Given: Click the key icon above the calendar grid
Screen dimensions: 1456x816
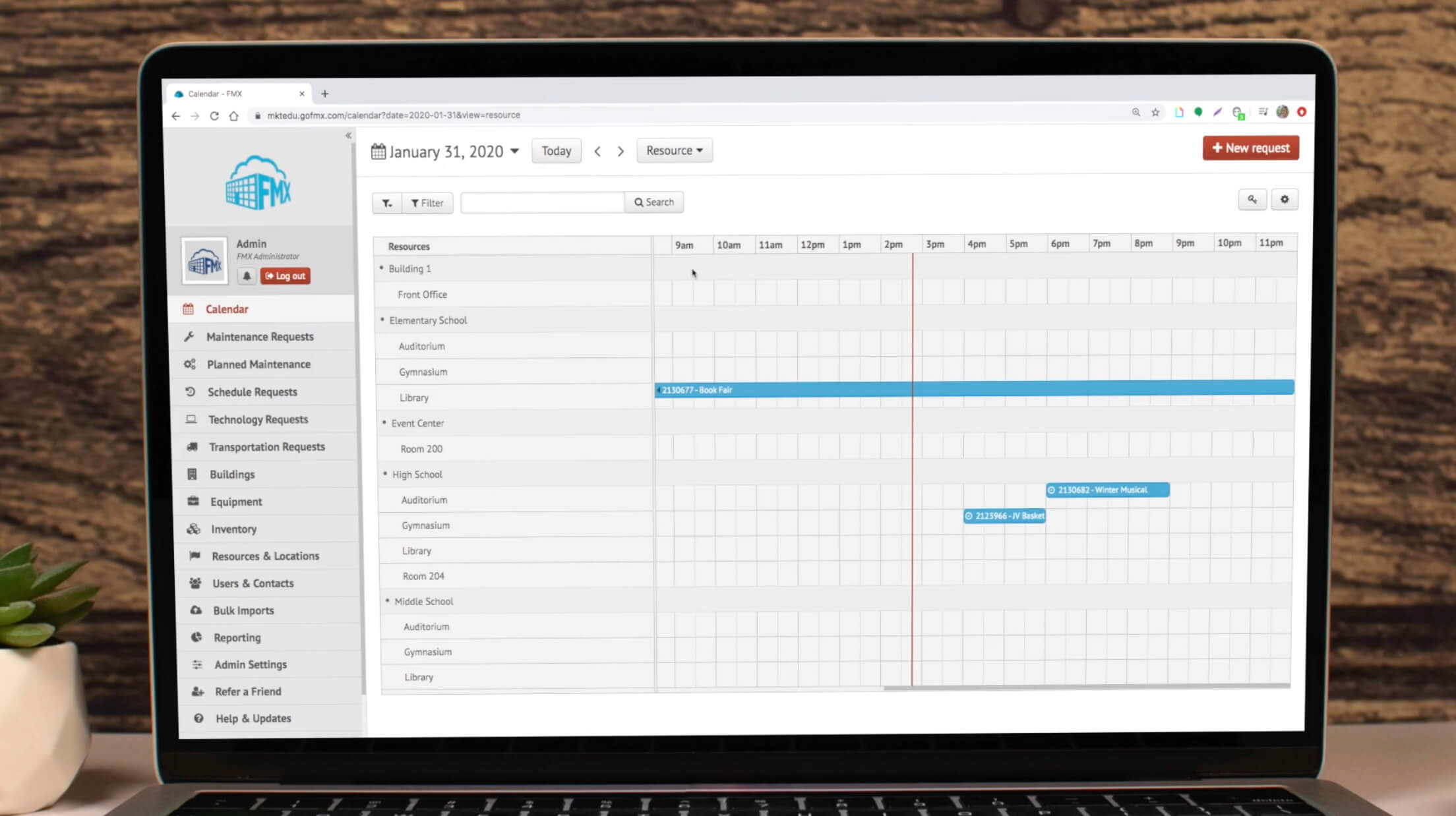Looking at the screenshot, I should click(x=1252, y=199).
